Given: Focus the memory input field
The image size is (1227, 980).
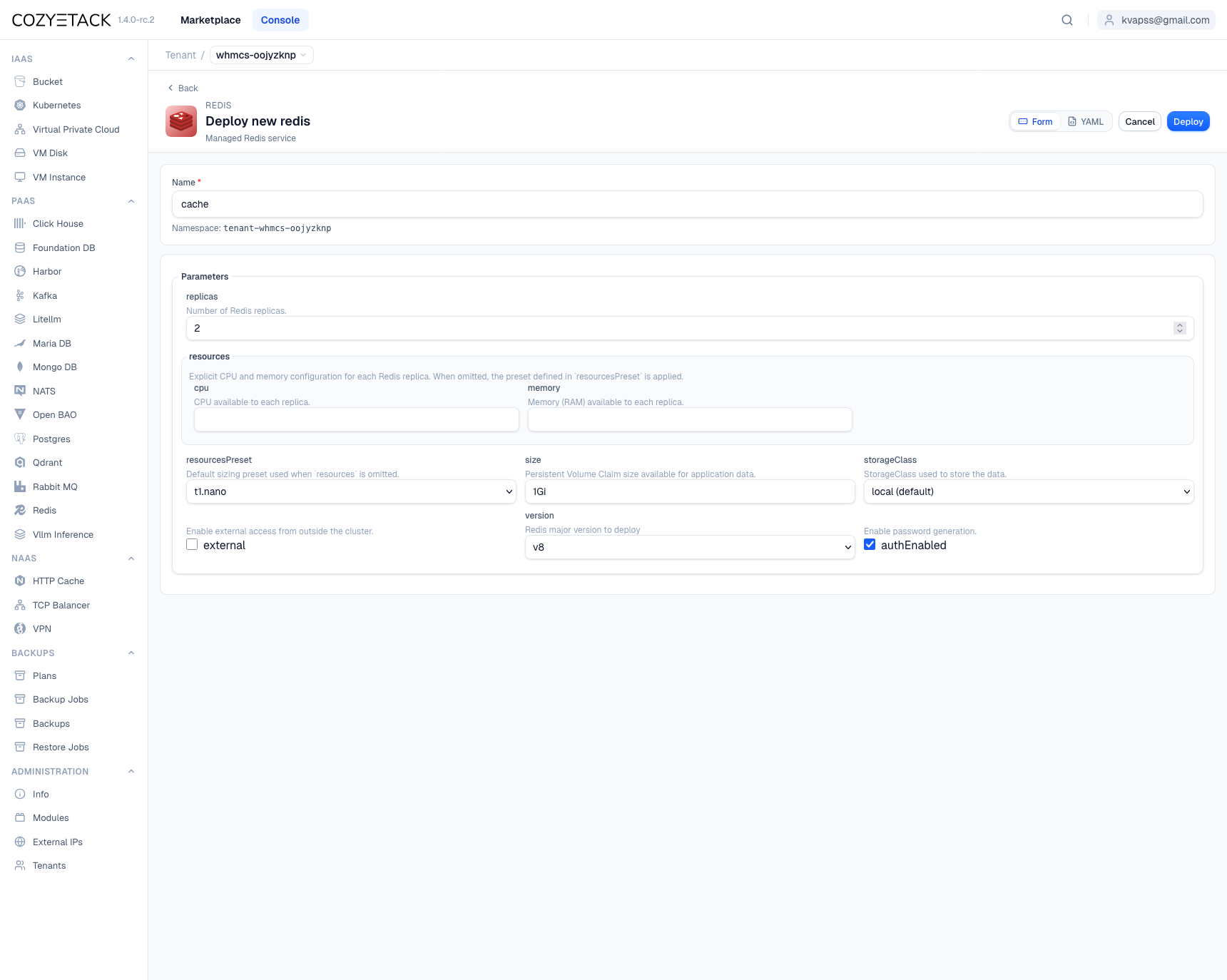Looking at the screenshot, I should (690, 419).
